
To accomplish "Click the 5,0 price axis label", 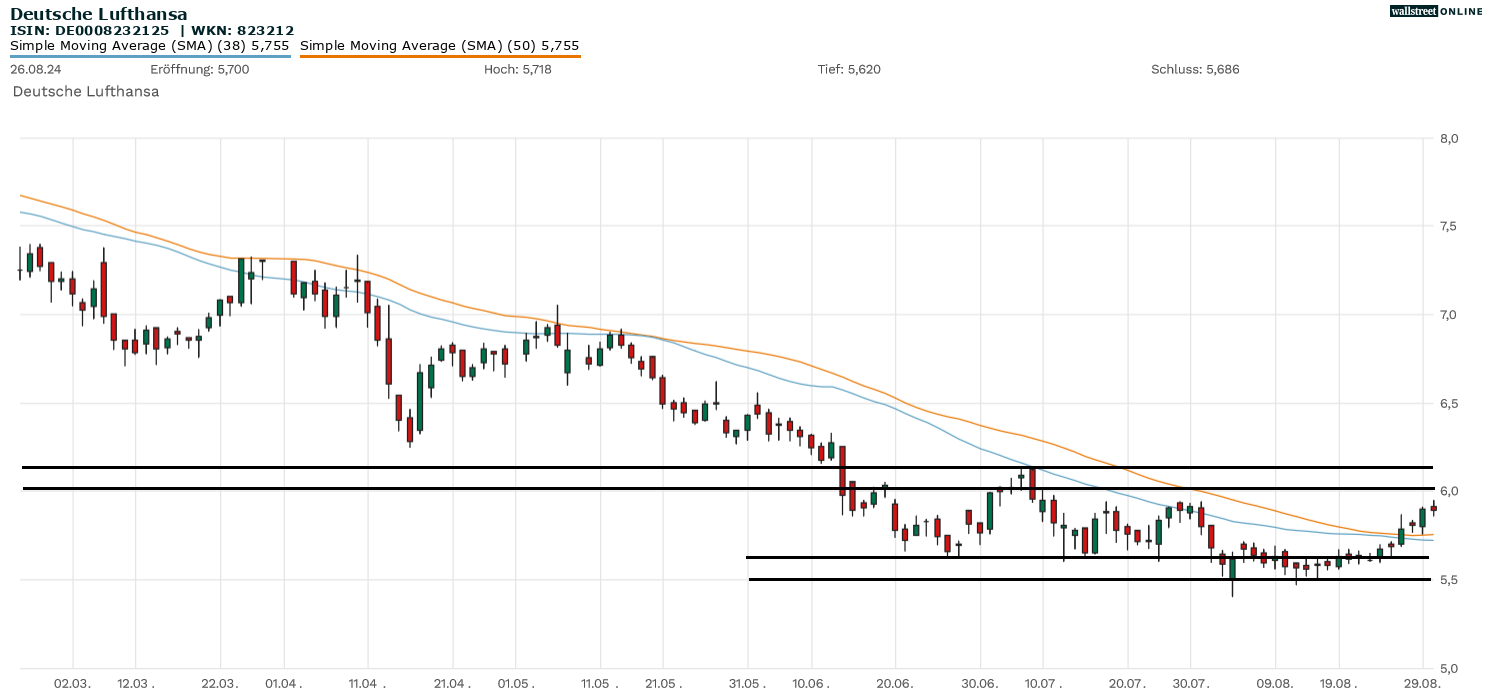I will point(1449,668).
